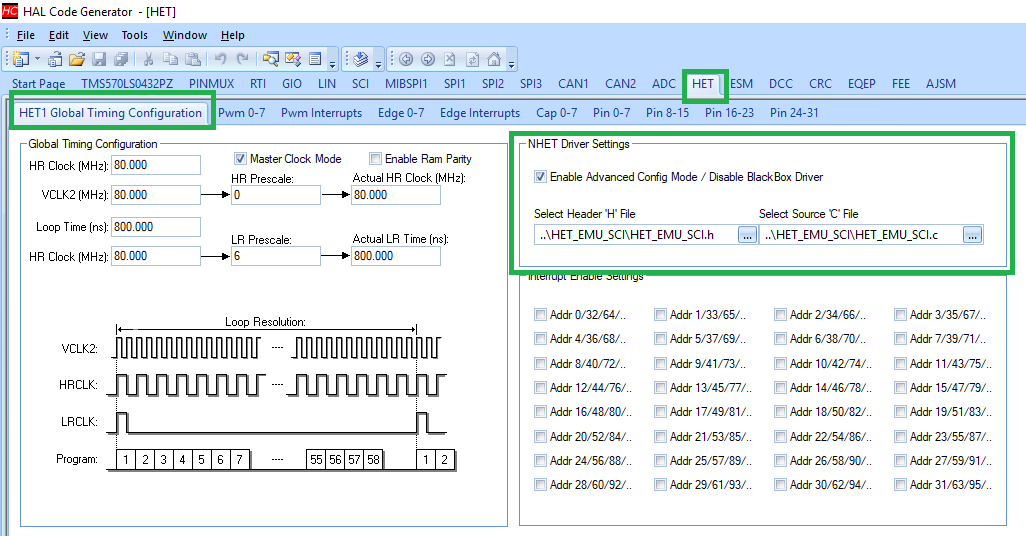Expand the New project dropdown arrow
Screen dimensions: 1026x536
[37, 60]
